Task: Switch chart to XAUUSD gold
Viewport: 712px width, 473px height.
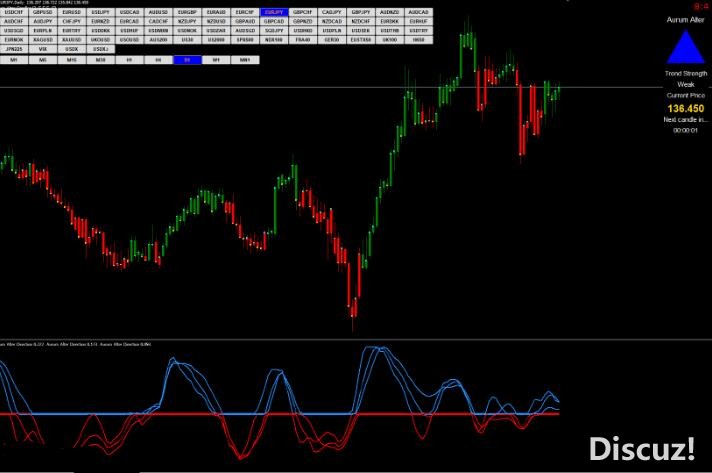Action: click(x=72, y=40)
